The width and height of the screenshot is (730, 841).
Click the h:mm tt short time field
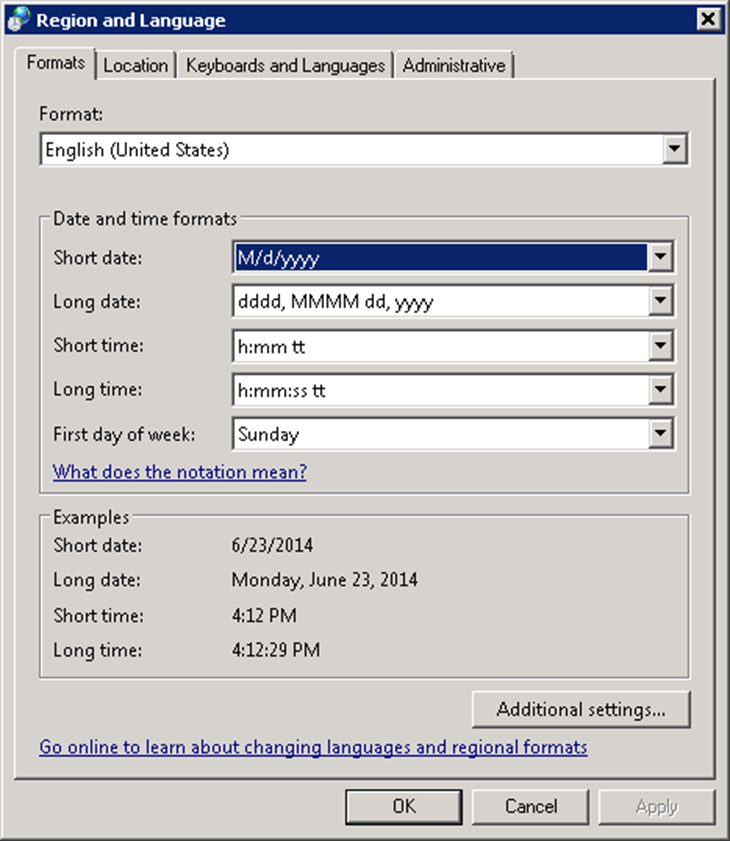click(x=441, y=346)
